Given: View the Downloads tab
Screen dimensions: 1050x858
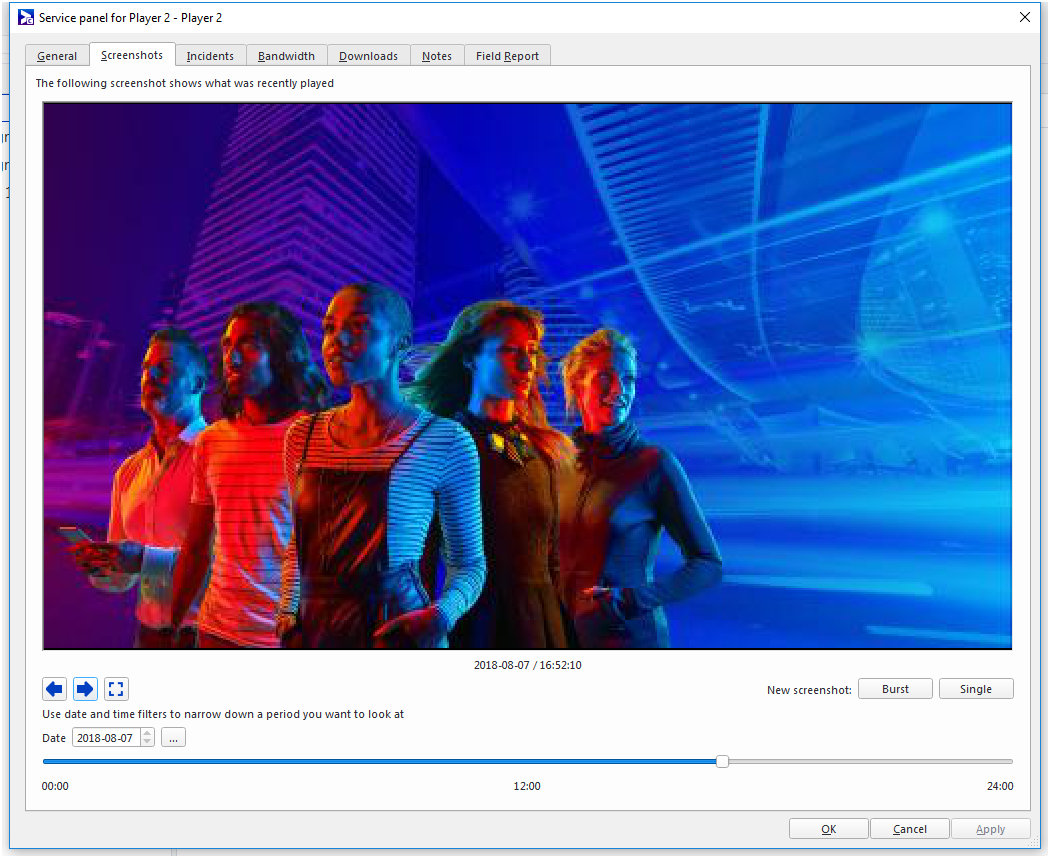Looking at the screenshot, I should point(368,56).
